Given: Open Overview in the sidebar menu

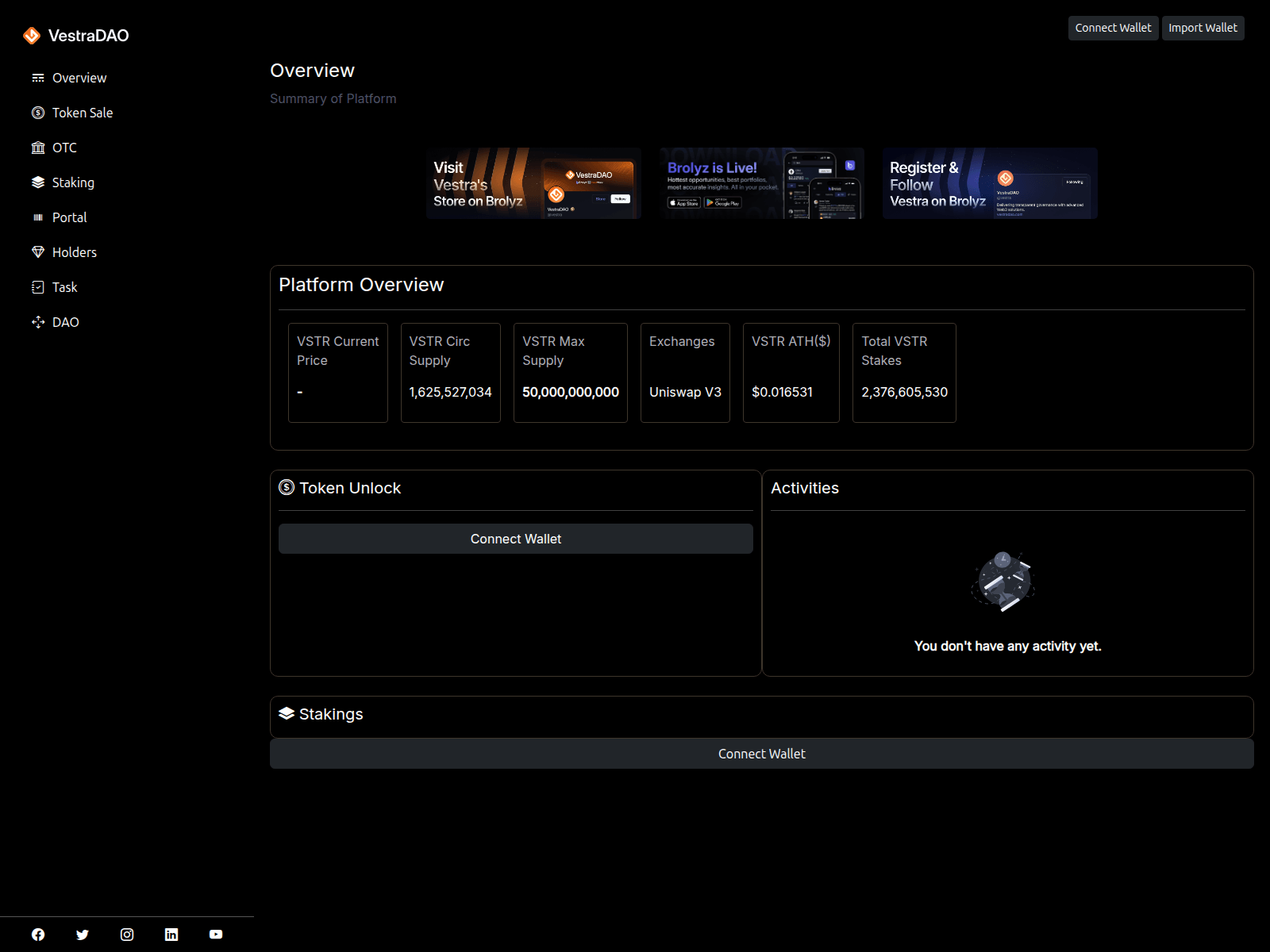Looking at the screenshot, I should (x=79, y=78).
